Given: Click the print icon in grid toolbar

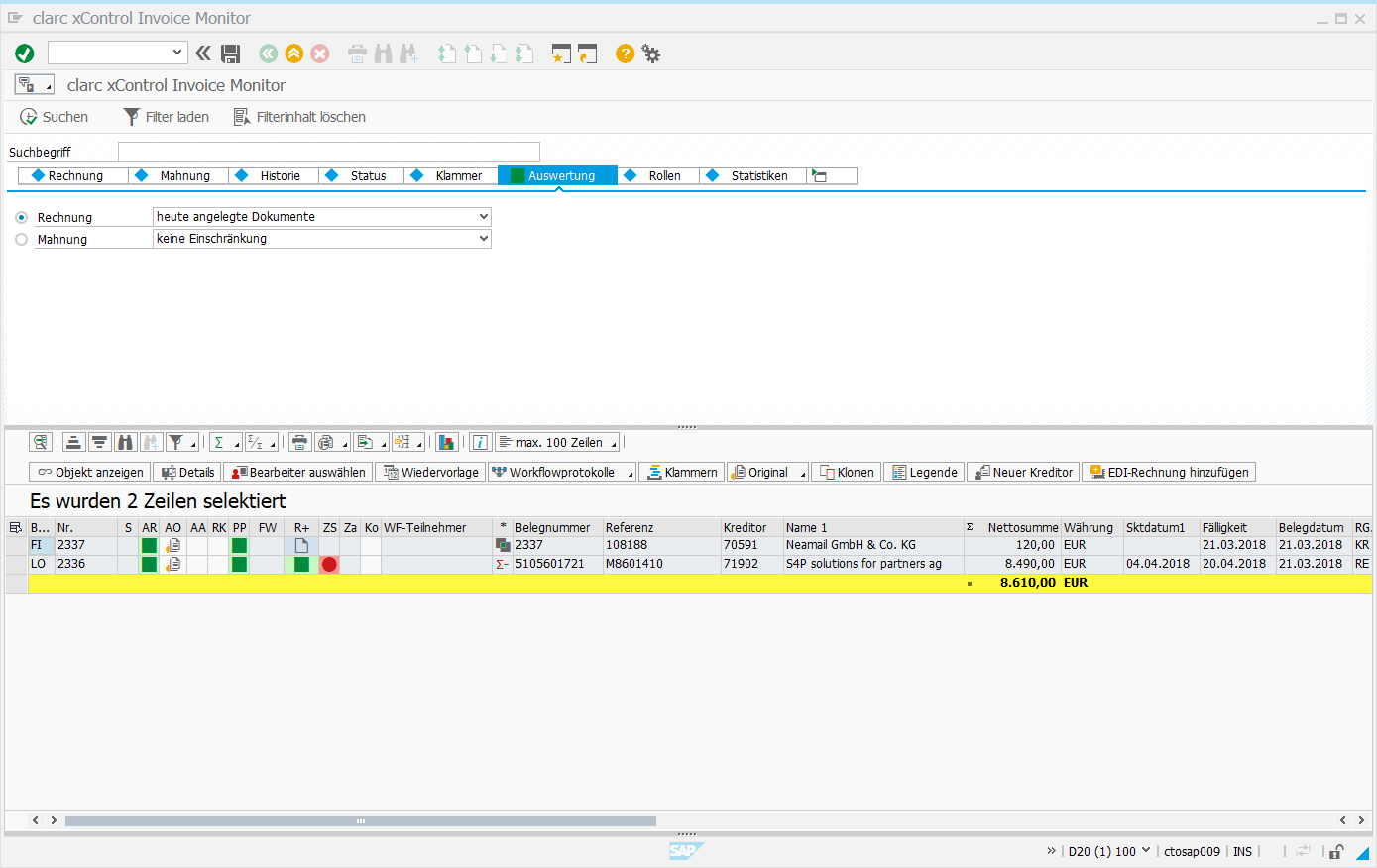Looking at the screenshot, I should click(299, 442).
